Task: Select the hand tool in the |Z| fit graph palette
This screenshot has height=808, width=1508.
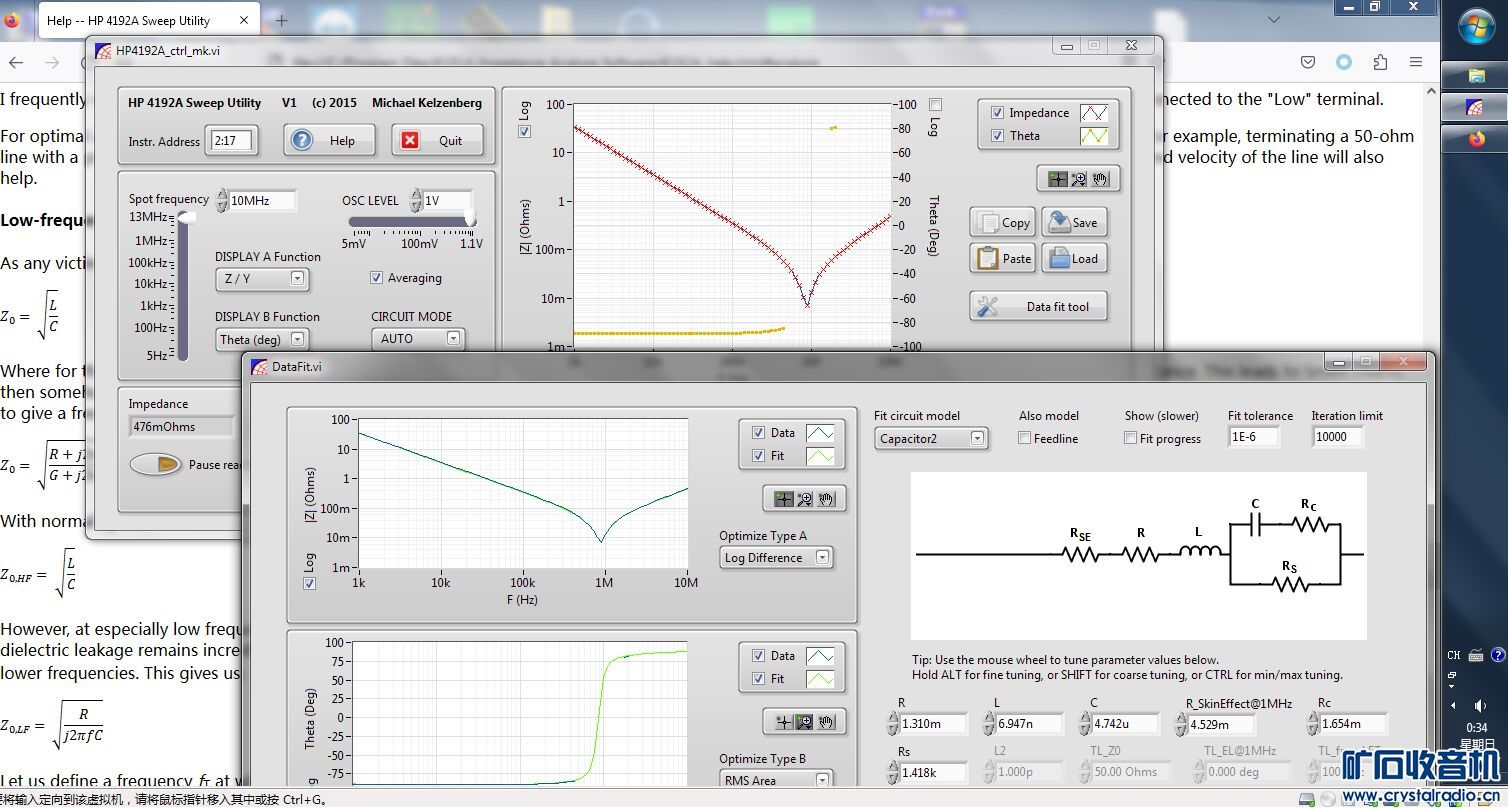Action: tap(826, 498)
